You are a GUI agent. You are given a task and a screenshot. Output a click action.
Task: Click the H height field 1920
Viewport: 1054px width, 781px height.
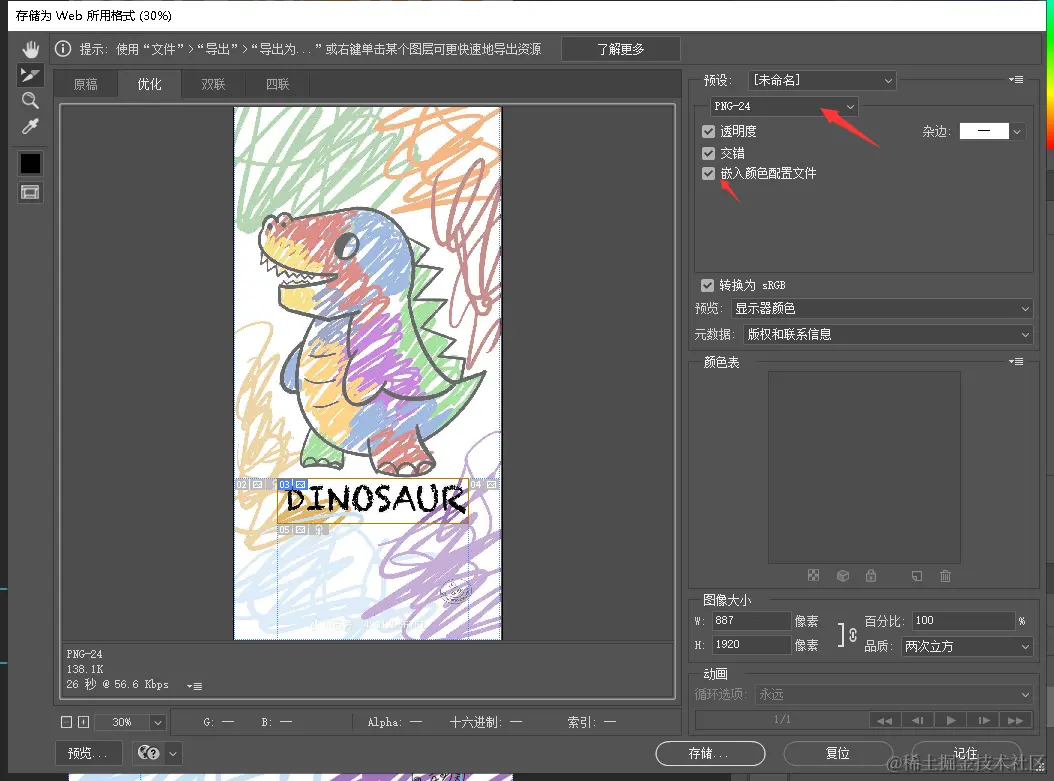(x=751, y=645)
